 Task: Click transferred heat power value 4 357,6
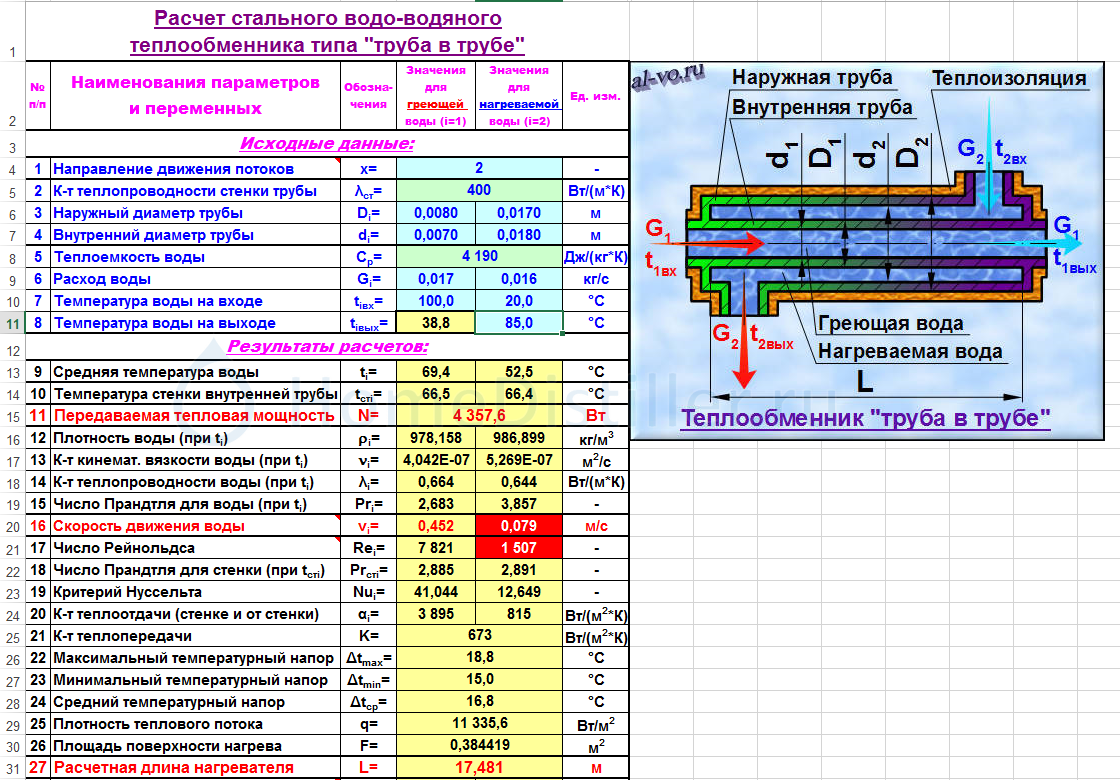click(x=479, y=416)
